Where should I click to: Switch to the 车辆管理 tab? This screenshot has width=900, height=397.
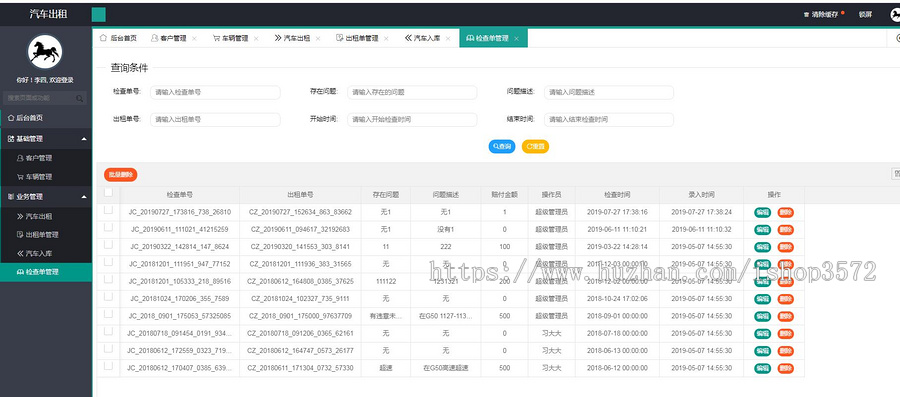[231, 38]
